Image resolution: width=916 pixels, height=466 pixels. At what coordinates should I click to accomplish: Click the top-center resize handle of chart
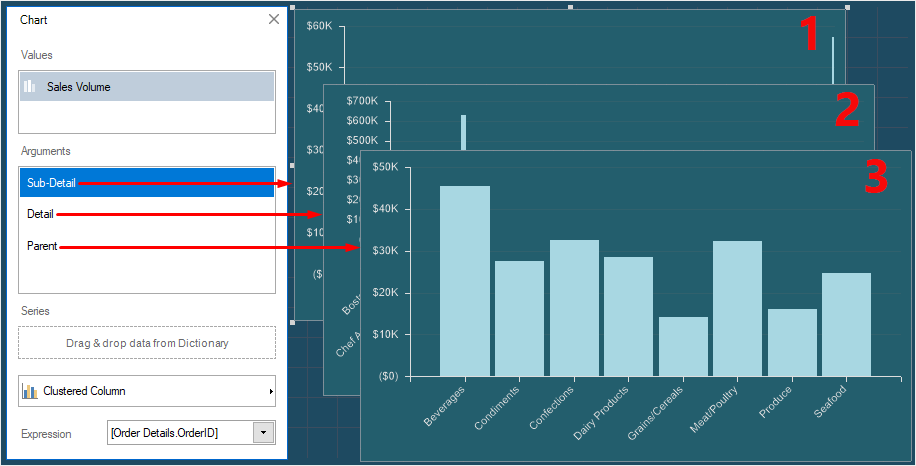[571, 7]
